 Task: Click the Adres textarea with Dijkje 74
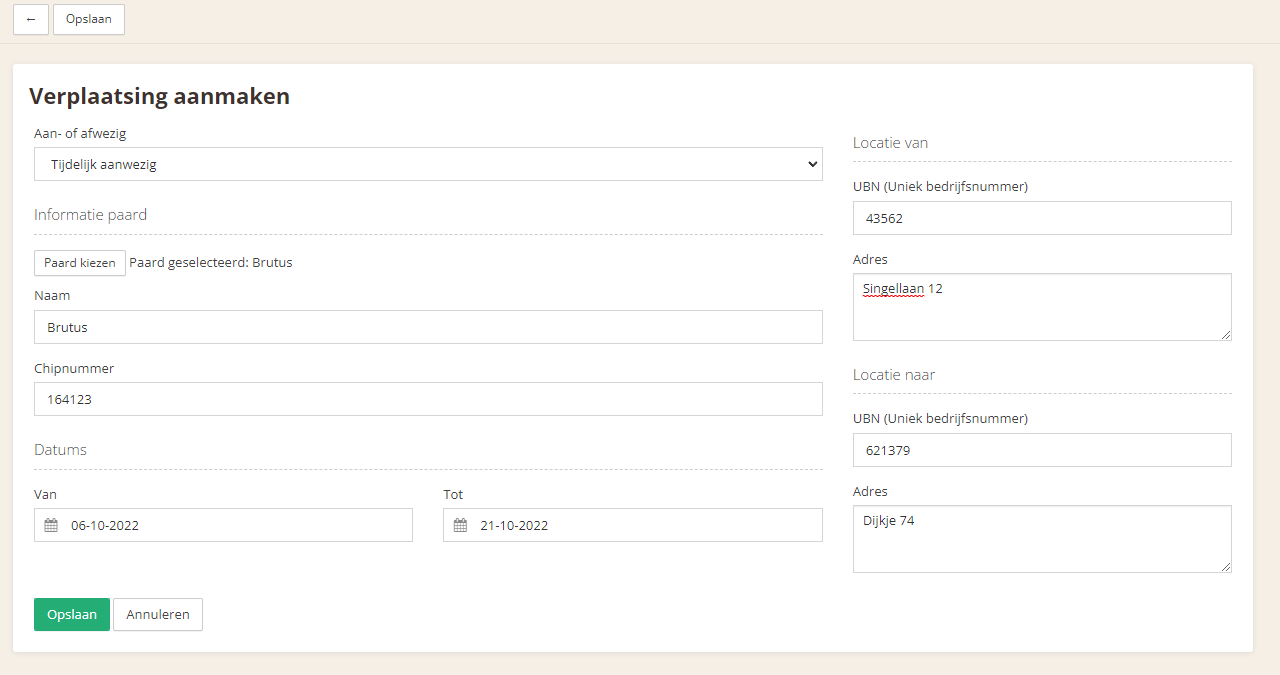tap(1042, 539)
